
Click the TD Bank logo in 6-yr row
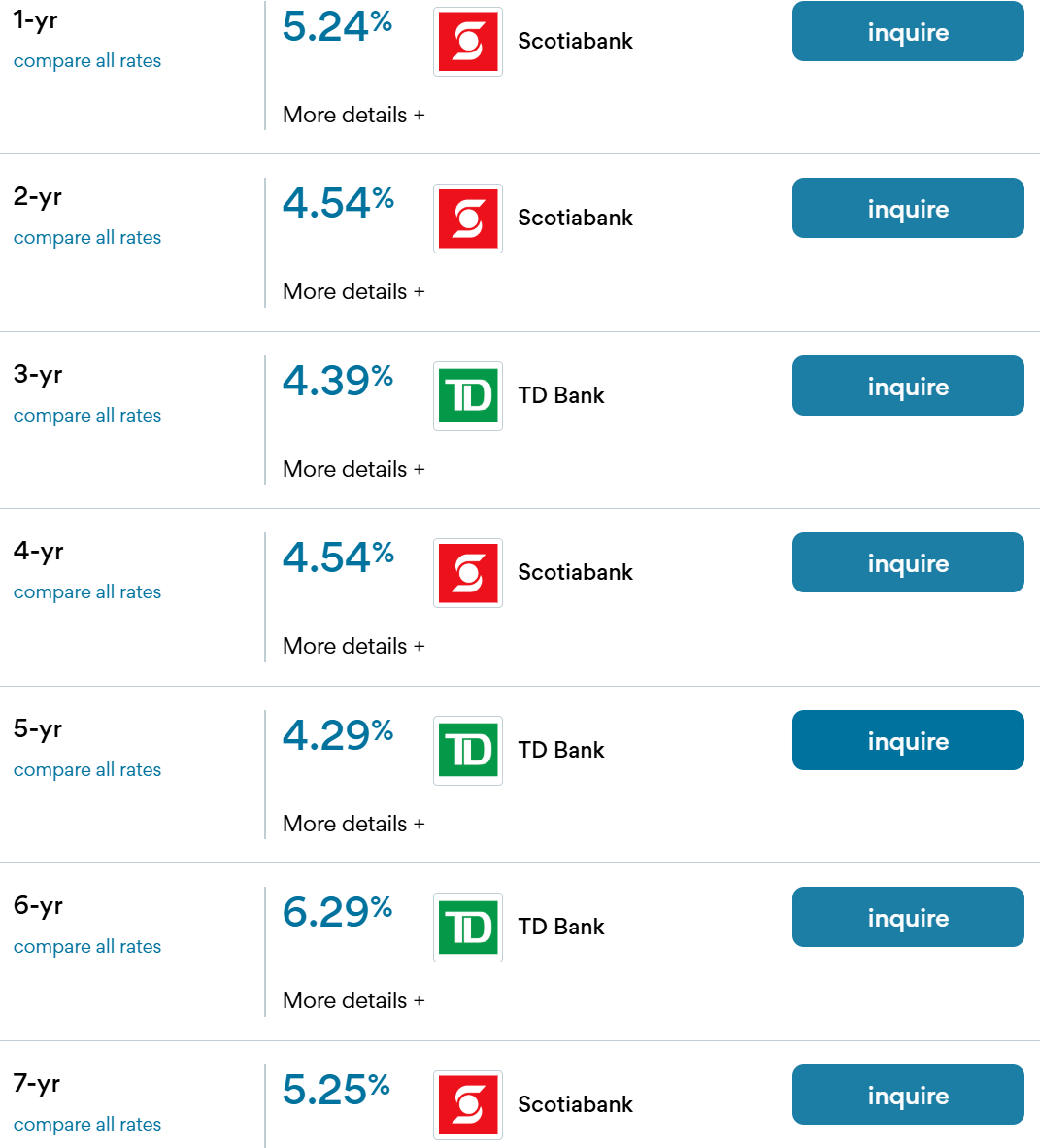[468, 928]
